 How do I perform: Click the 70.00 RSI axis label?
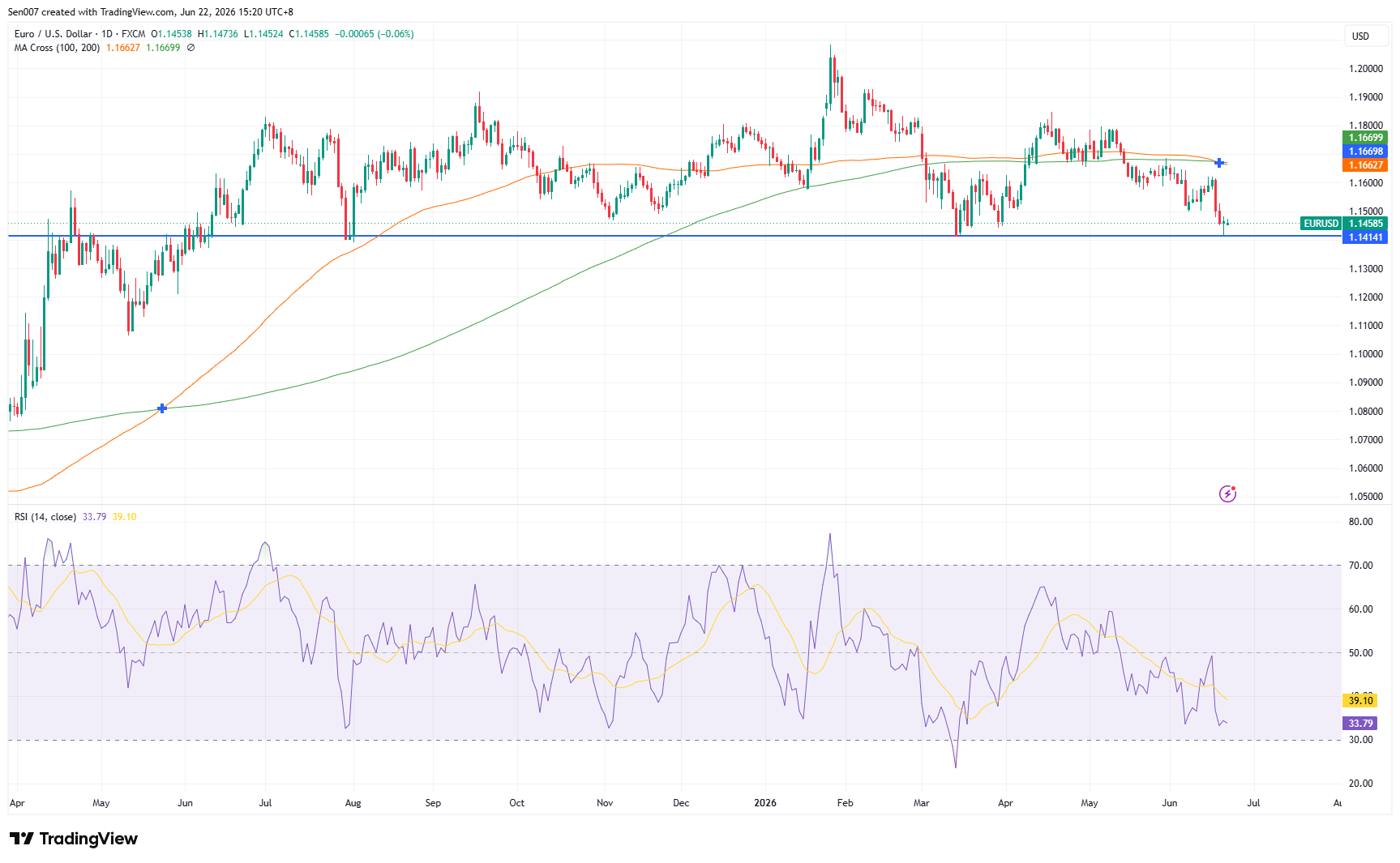[x=1361, y=566]
